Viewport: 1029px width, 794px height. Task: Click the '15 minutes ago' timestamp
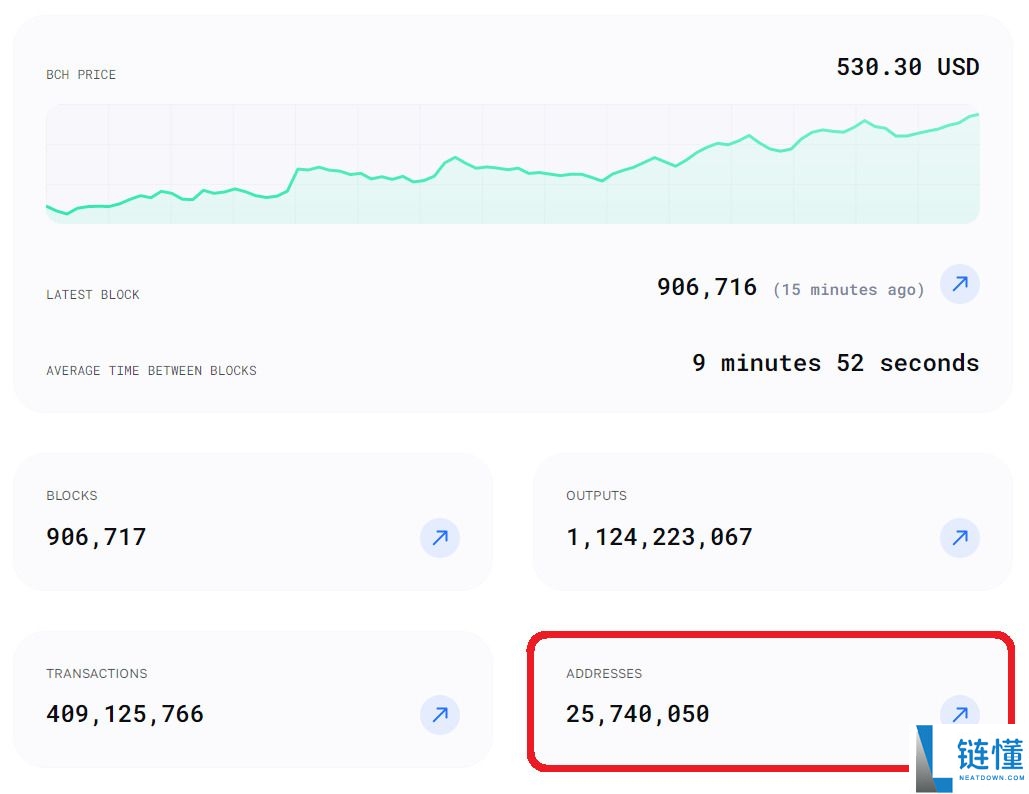click(848, 290)
